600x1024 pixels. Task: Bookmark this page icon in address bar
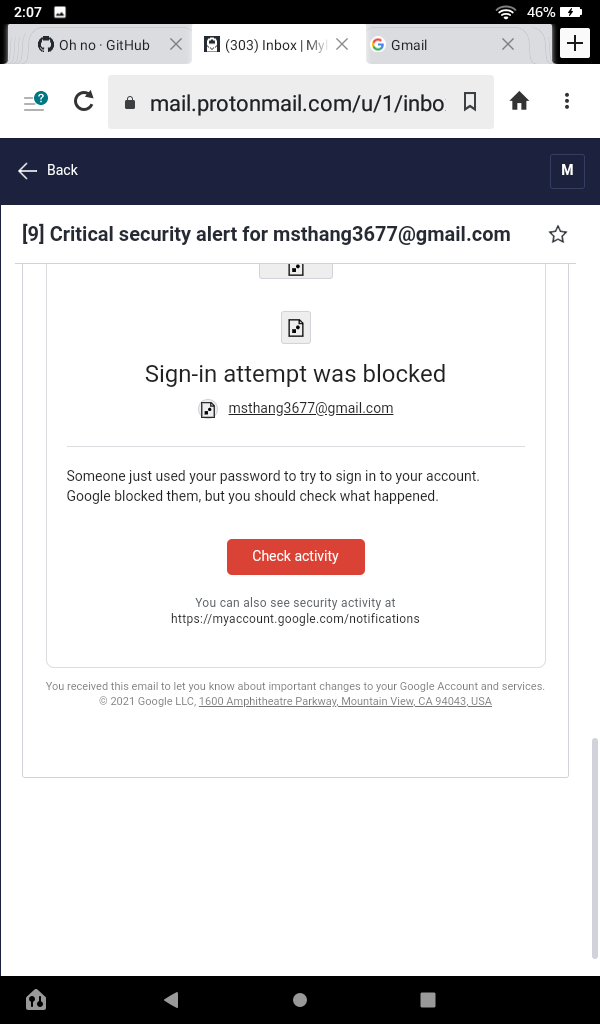[x=470, y=102]
